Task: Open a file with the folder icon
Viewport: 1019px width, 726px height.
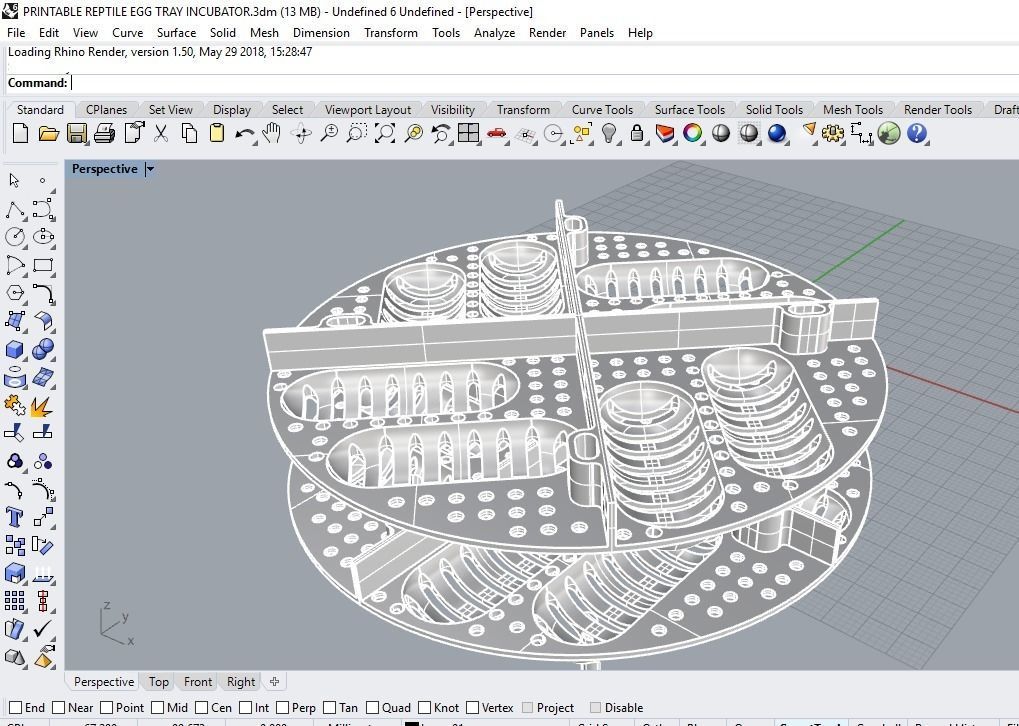Action: click(x=49, y=134)
